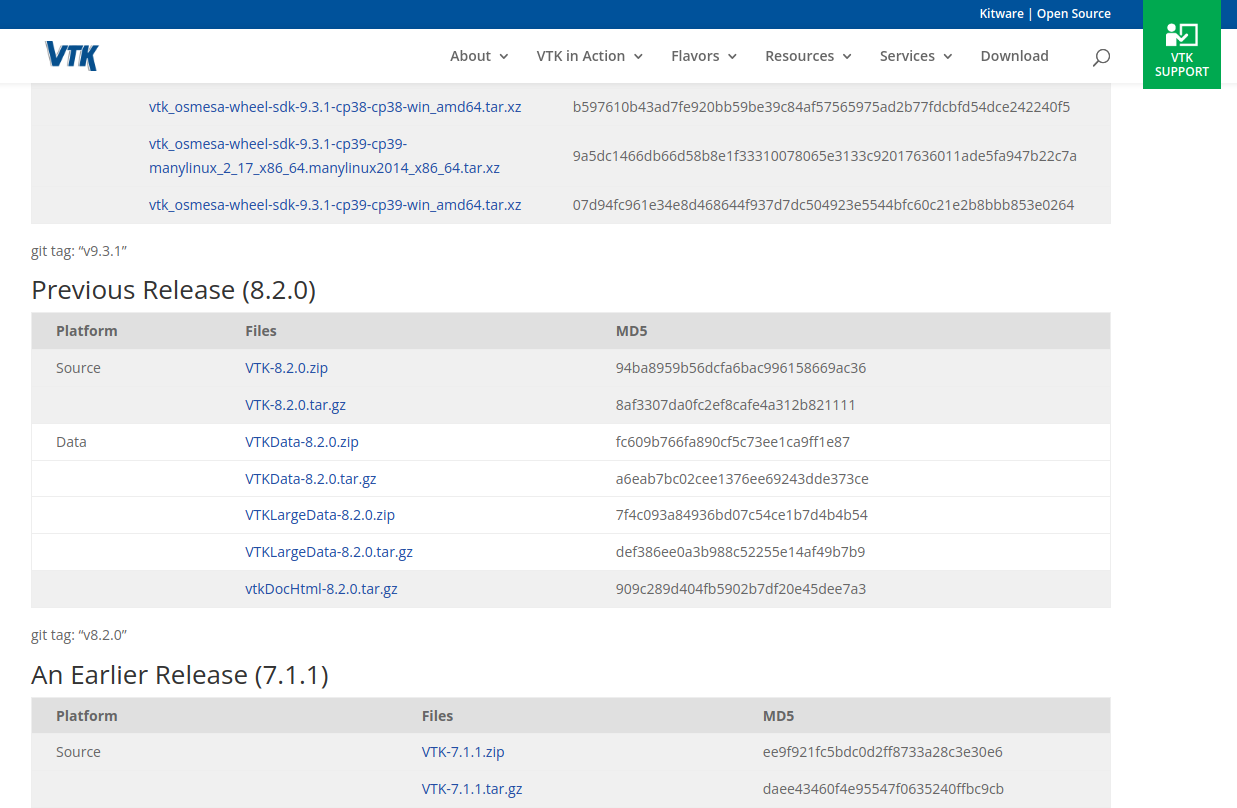The width and height of the screenshot is (1237, 808).
Task: Open the Open Source link
Action: tap(1073, 13)
